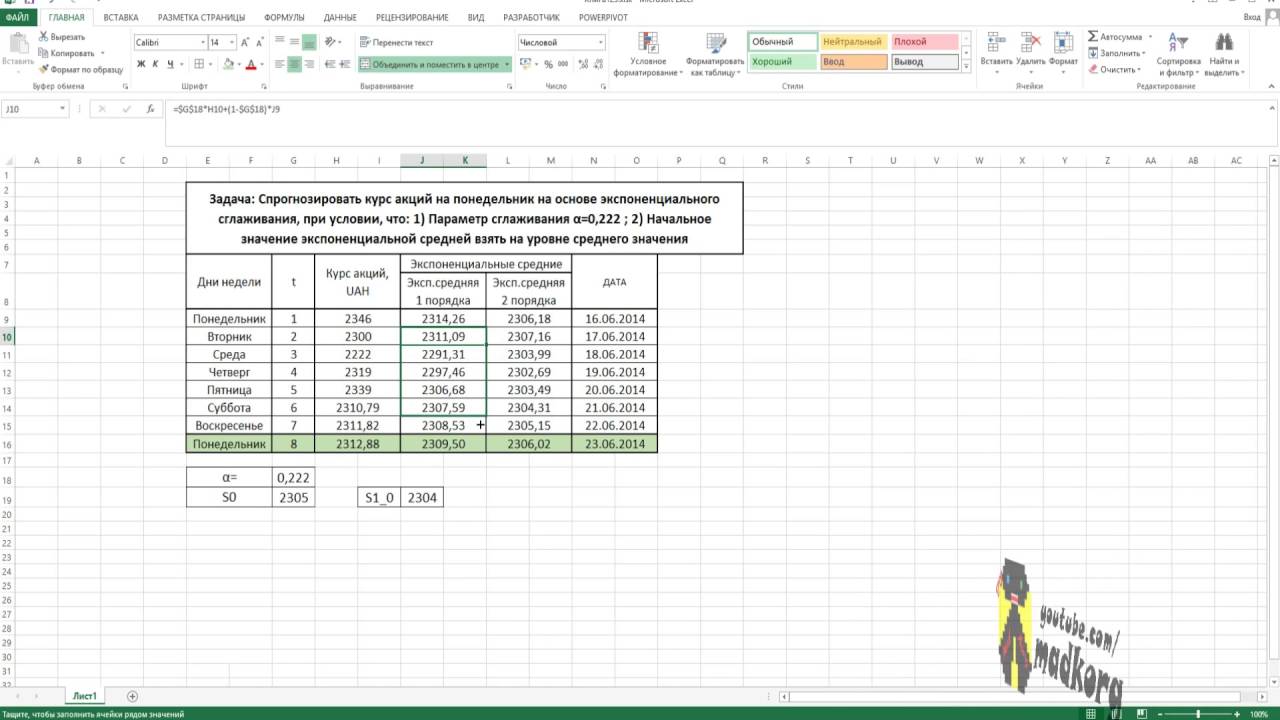Switch to the ВСТАВКА ribbon tab
Screen dimensions: 1280x720
tap(121, 17)
